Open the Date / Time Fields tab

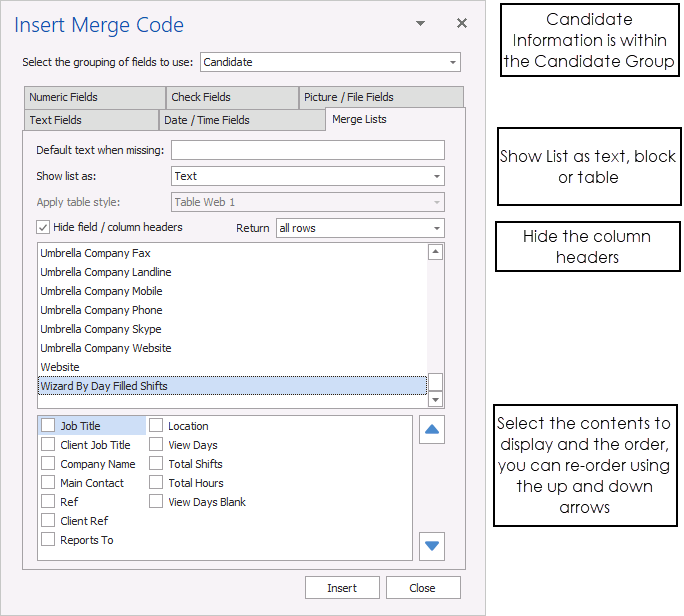[207, 120]
